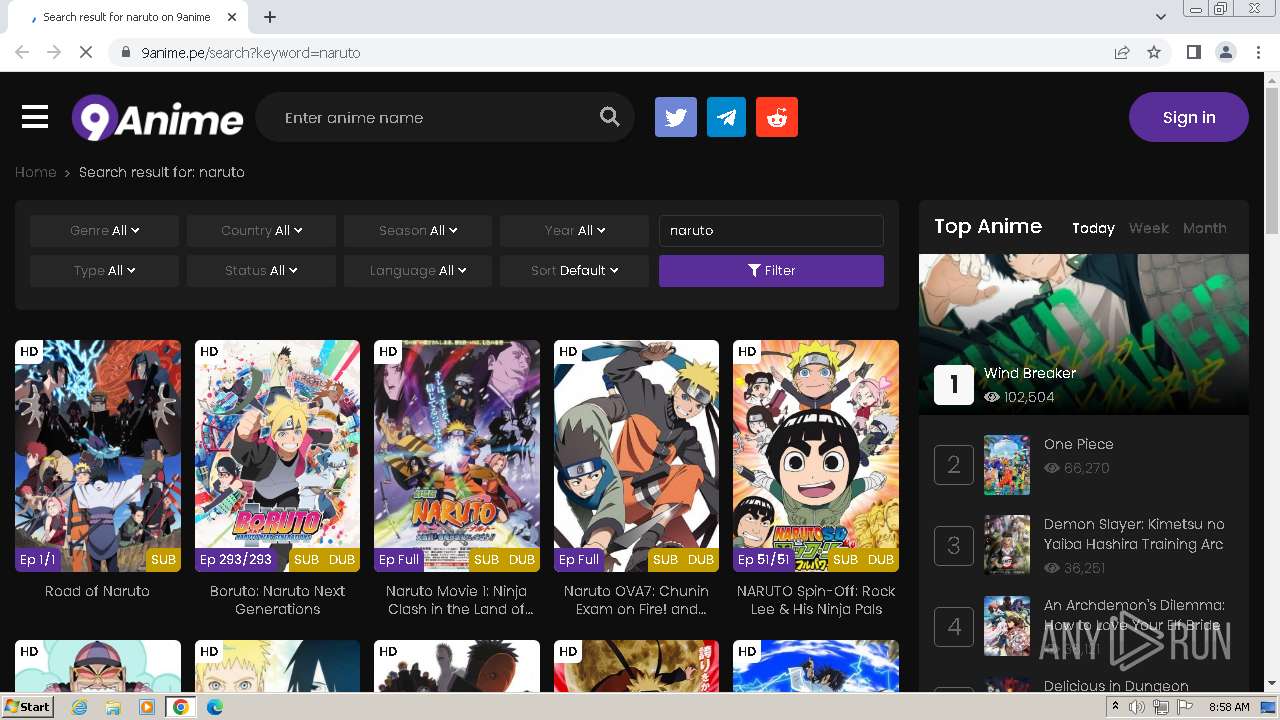Open the One Piece ranking thumbnail

tap(1007, 464)
